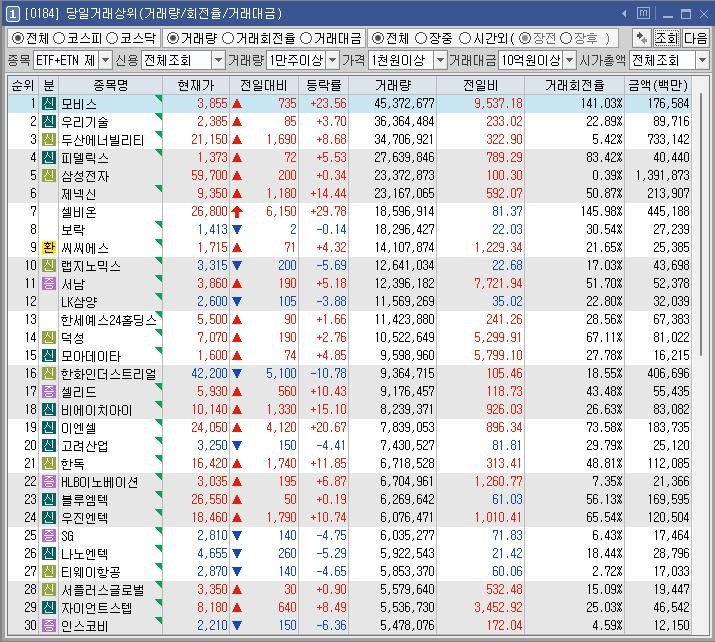Select the 고려산업 stock name
The height and width of the screenshot is (642, 715).
pyautogui.click(x=85, y=445)
